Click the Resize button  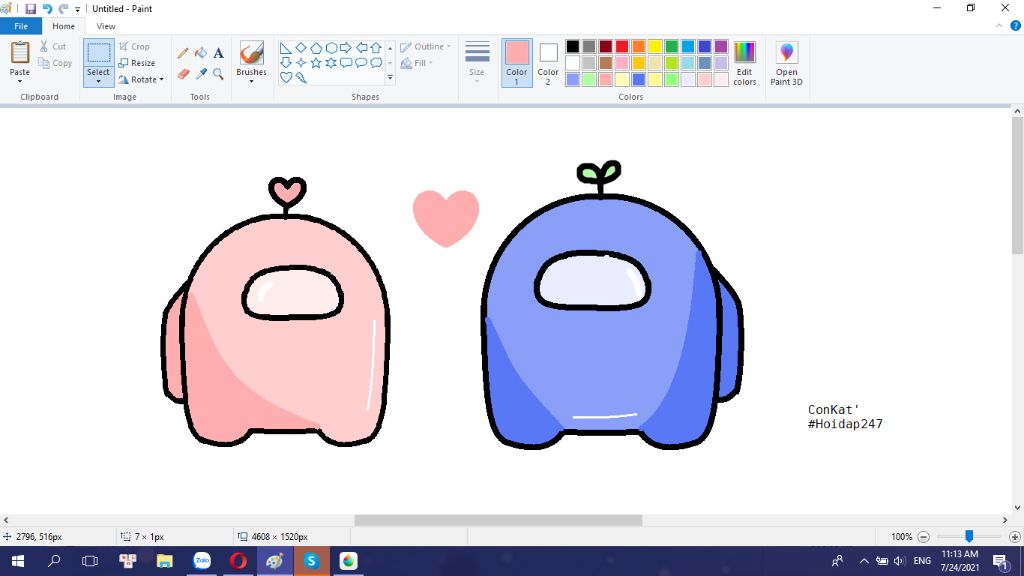coord(137,63)
